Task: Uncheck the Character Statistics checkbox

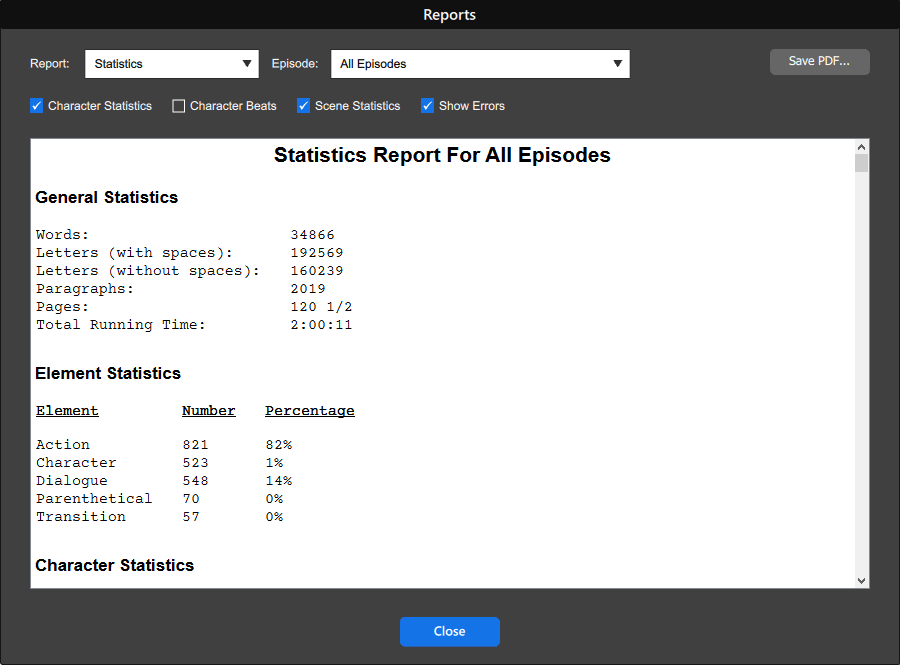Action: [36, 105]
